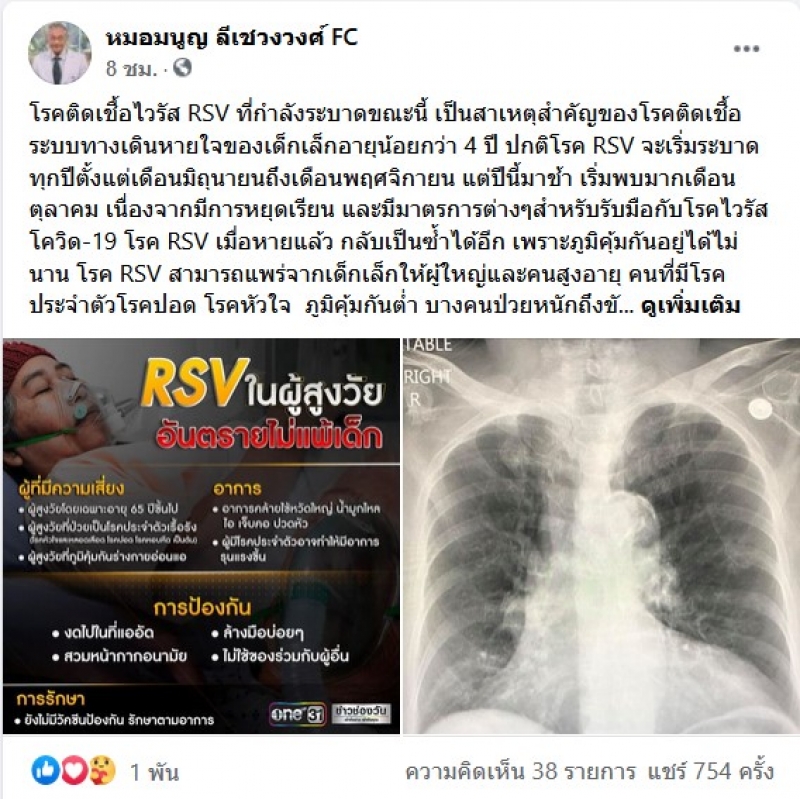Click the การป้องกัน section heading in image
This screenshot has width=800, height=799.
[202, 608]
